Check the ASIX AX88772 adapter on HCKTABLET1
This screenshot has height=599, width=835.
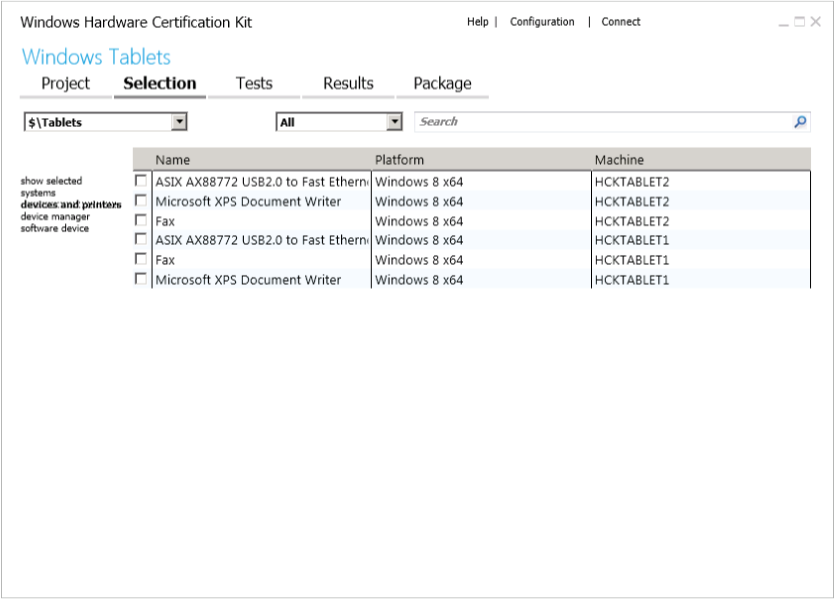[143, 240]
